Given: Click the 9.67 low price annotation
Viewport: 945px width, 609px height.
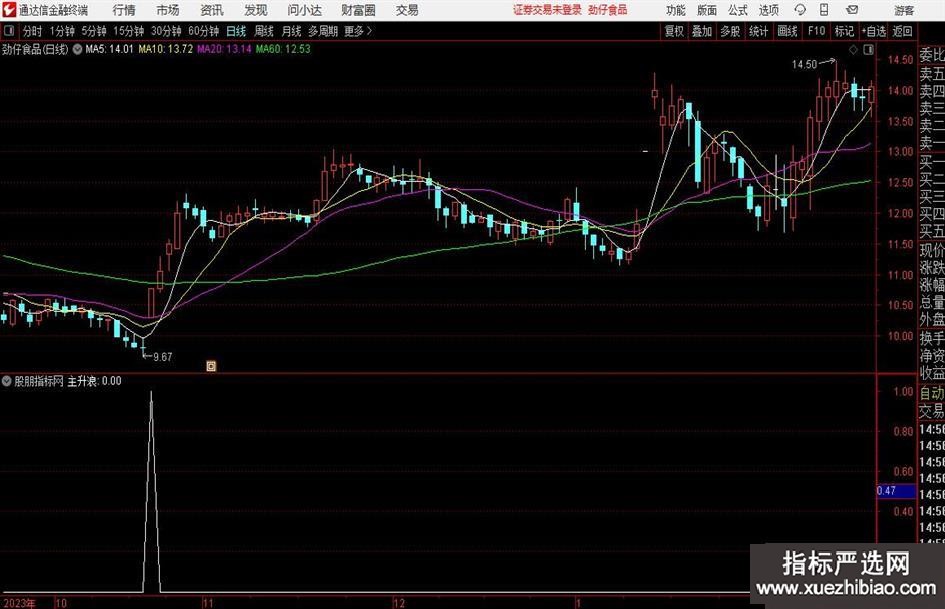Looking at the screenshot, I should click(163, 357).
